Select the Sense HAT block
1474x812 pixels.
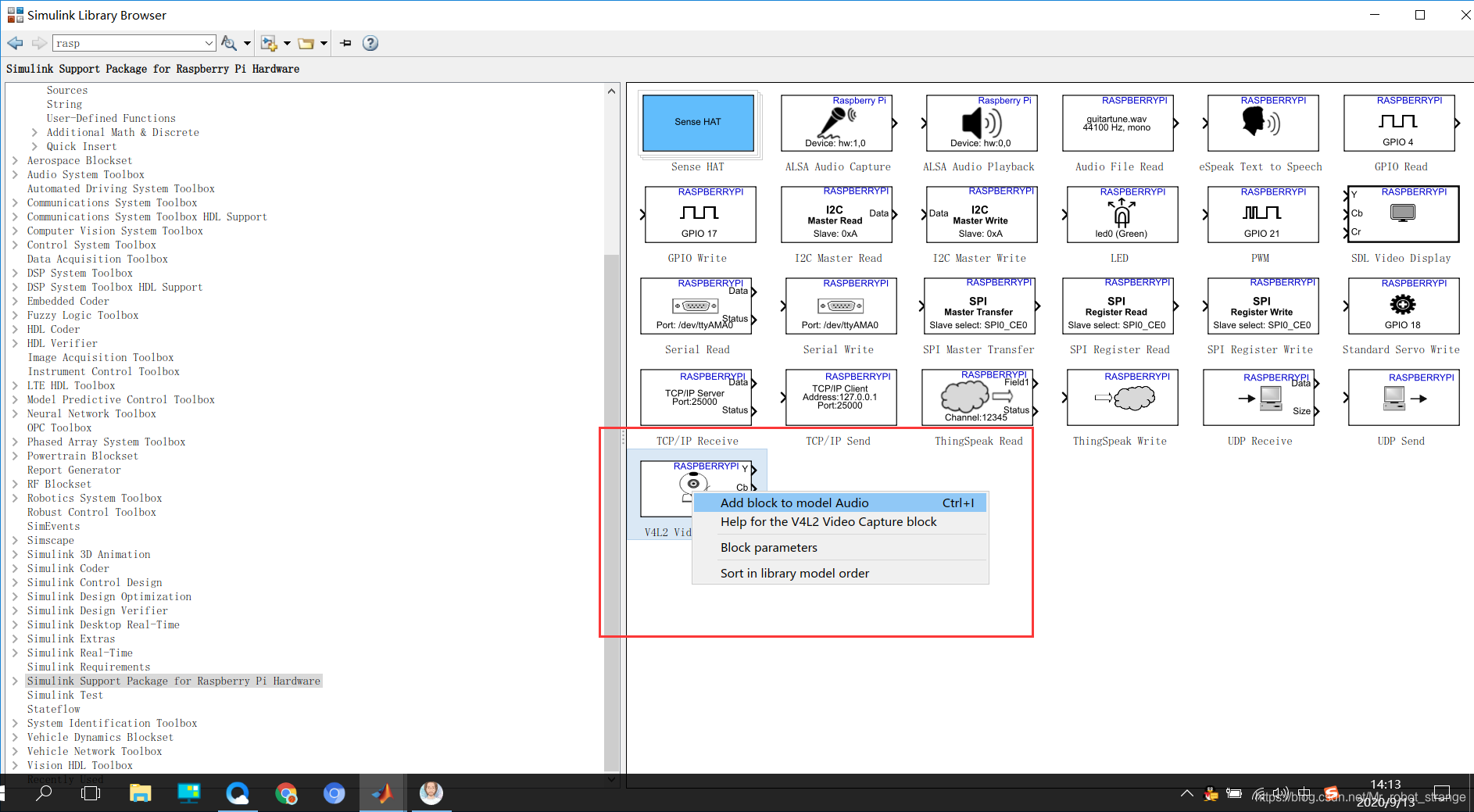[x=698, y=123]
